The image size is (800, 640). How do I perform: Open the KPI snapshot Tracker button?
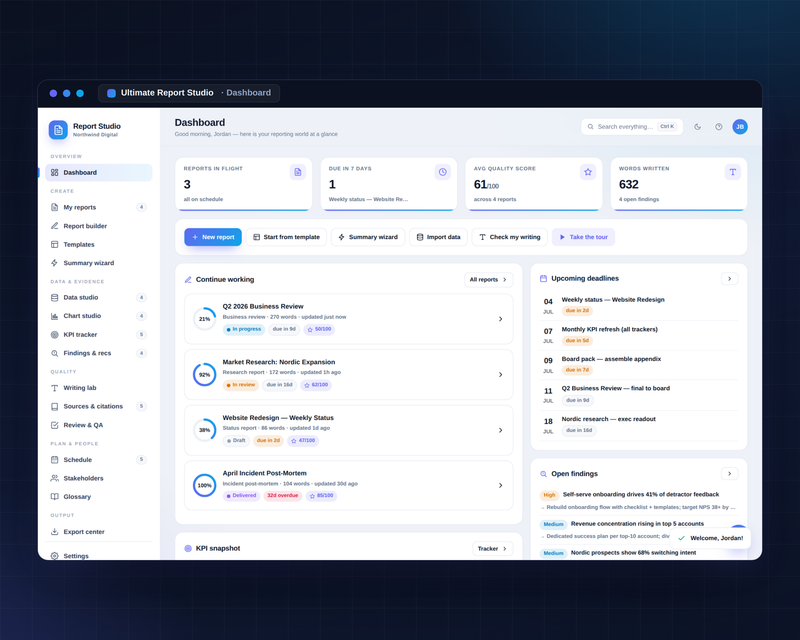pos(492,549)
